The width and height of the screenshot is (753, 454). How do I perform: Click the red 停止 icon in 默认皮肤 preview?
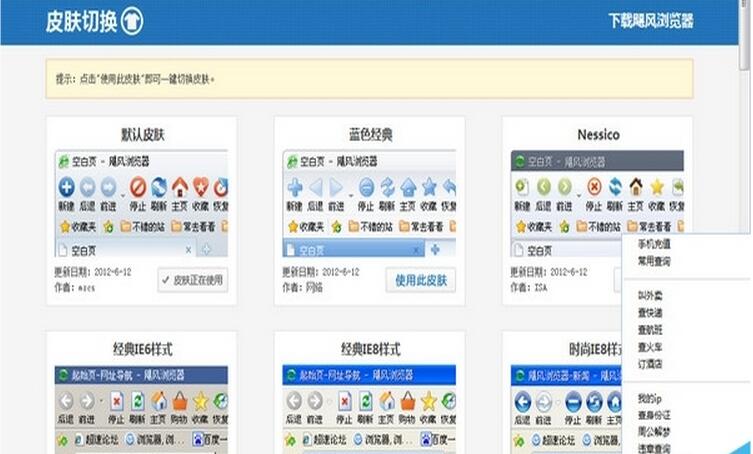138,187
